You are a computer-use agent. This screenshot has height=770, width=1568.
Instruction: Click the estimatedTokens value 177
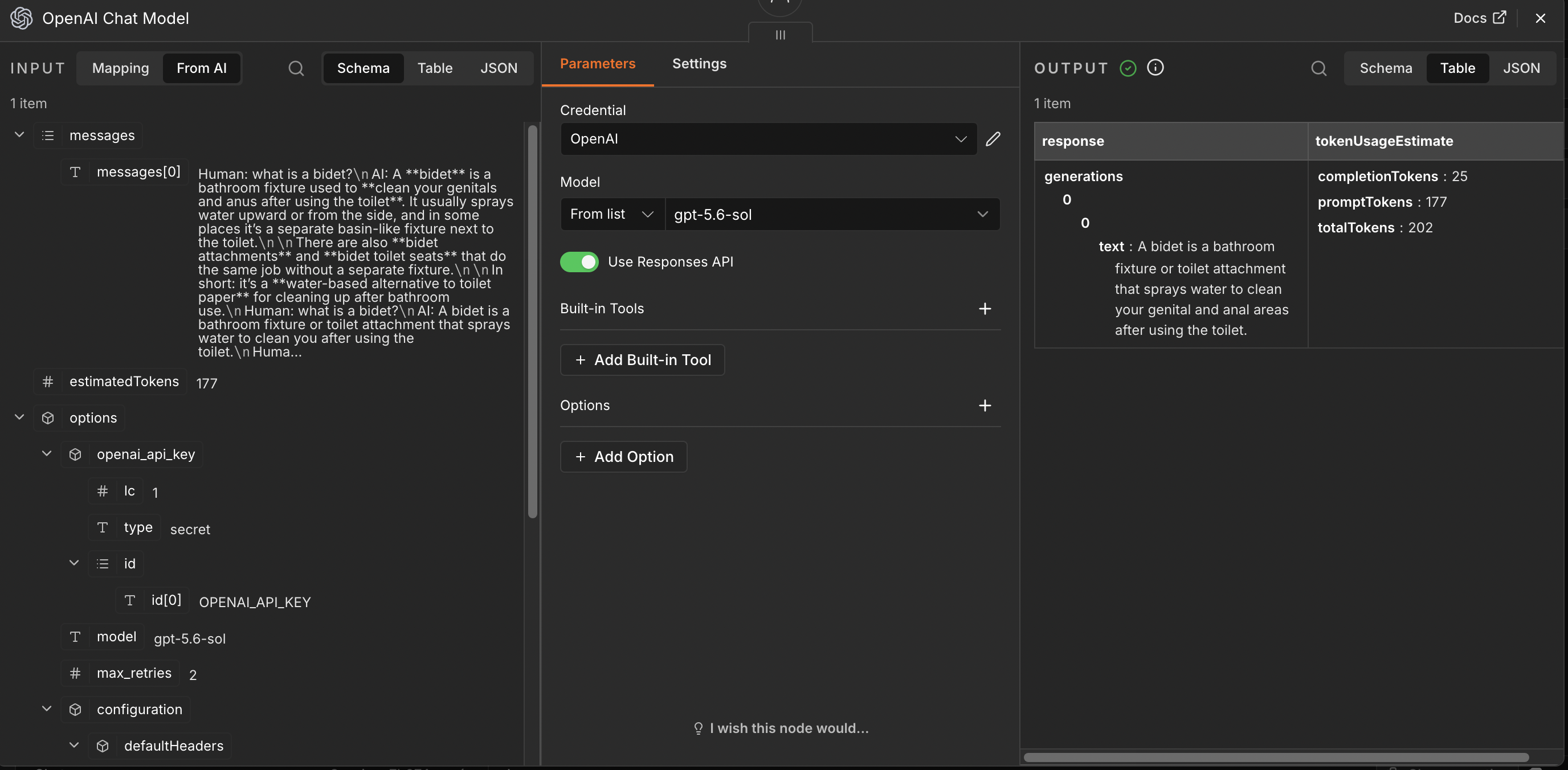(206, 383)
